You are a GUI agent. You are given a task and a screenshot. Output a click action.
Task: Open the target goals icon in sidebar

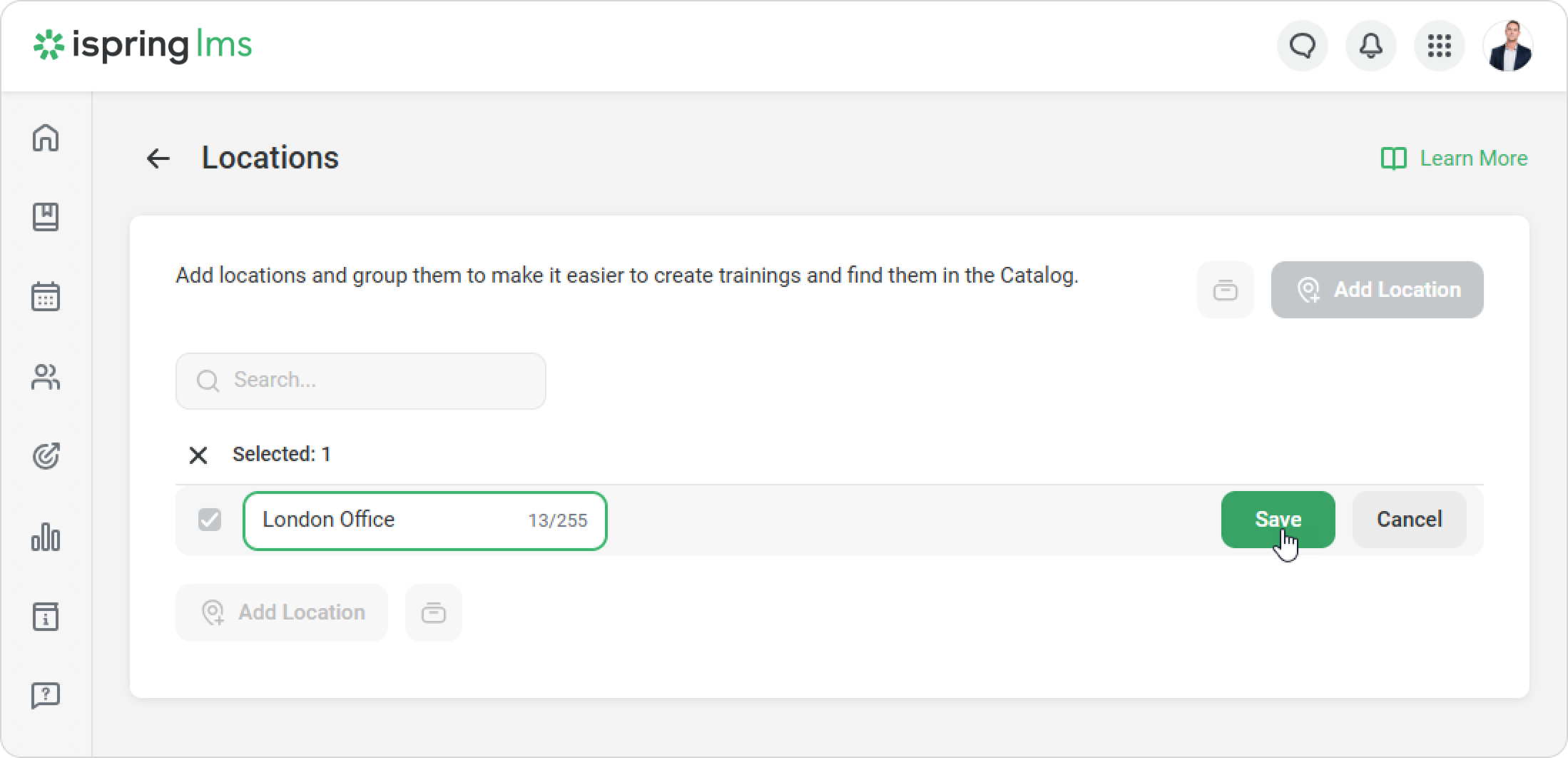tap(46, 456)
